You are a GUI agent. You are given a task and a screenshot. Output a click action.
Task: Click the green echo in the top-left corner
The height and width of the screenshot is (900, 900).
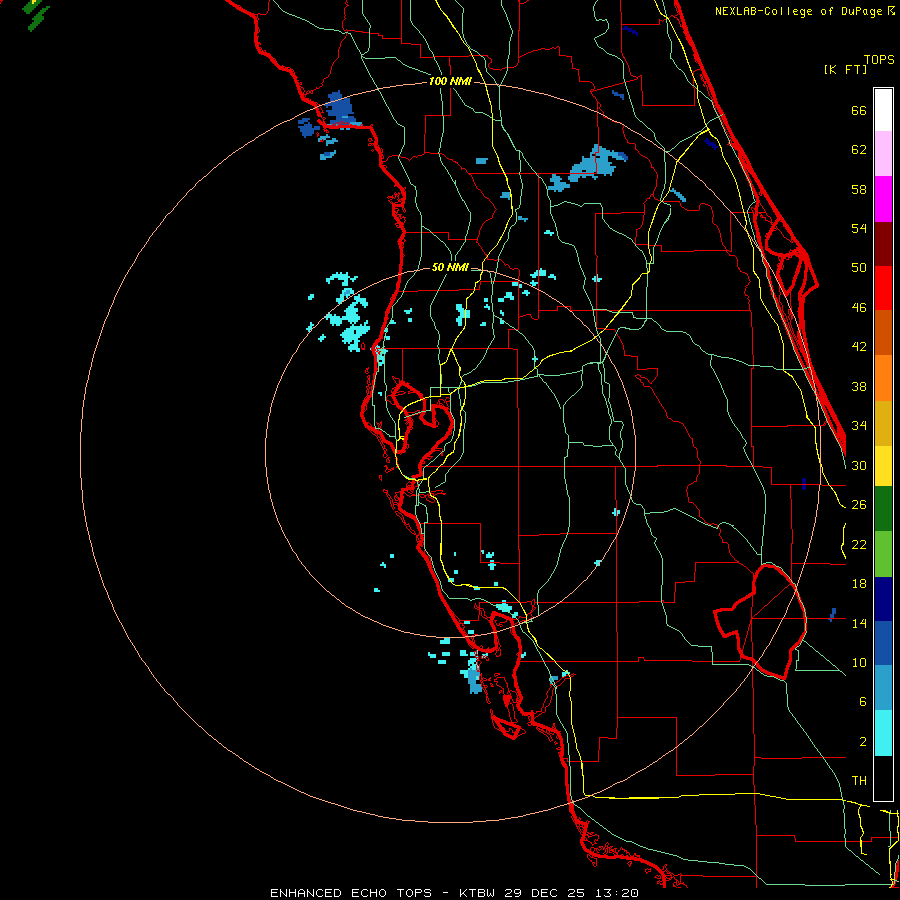[38, 15]
